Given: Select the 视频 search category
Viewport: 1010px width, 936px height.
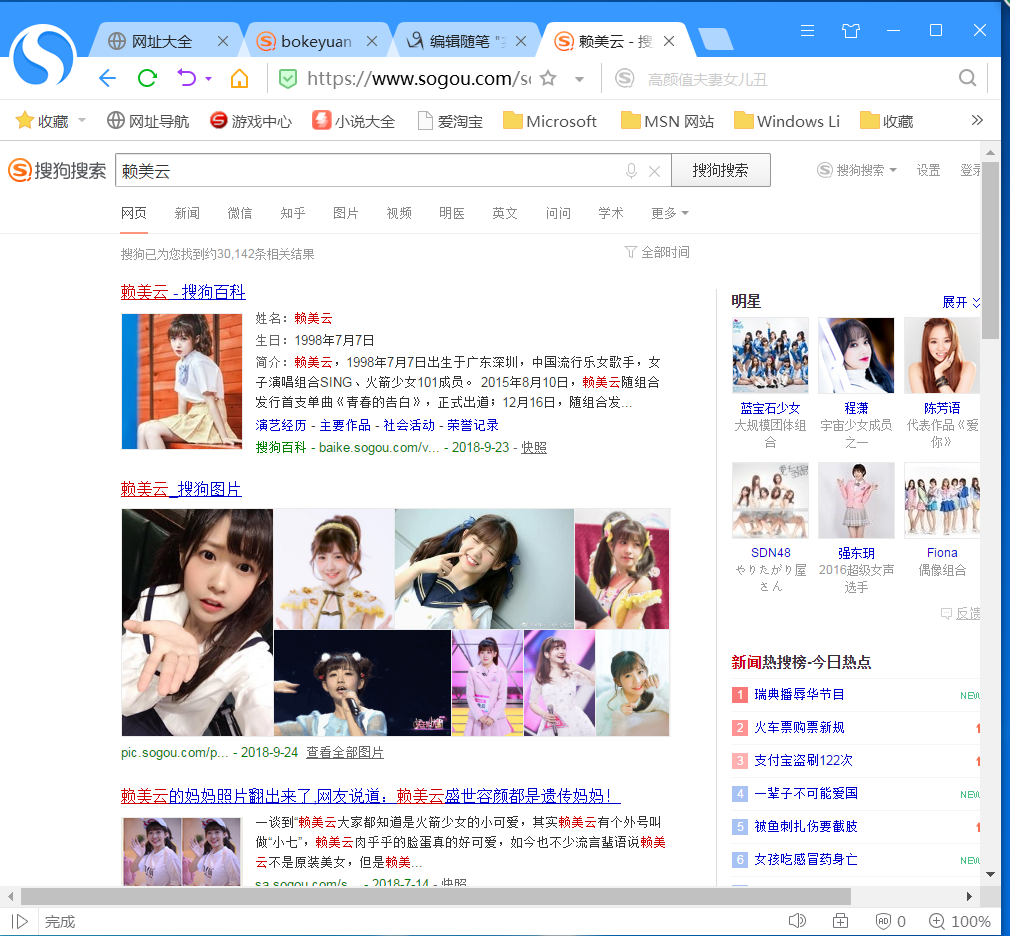Looking at the screenshot, I should coord(399,213).
